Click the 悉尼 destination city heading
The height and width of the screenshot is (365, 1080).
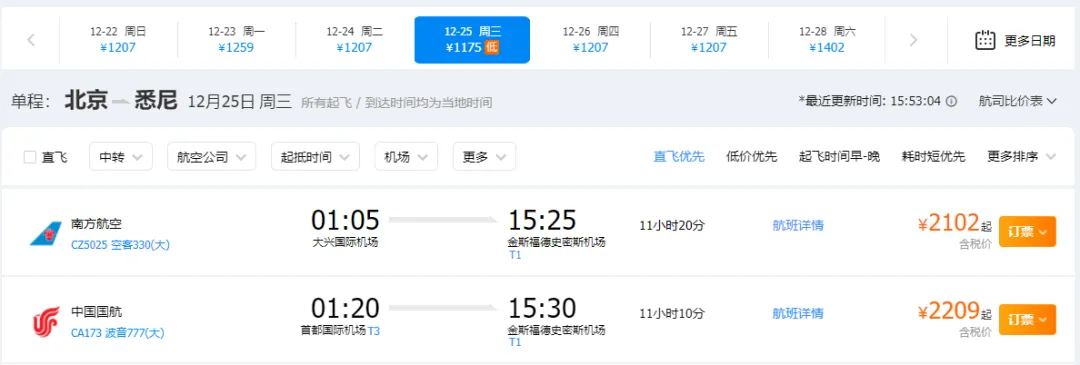(156, 101)
